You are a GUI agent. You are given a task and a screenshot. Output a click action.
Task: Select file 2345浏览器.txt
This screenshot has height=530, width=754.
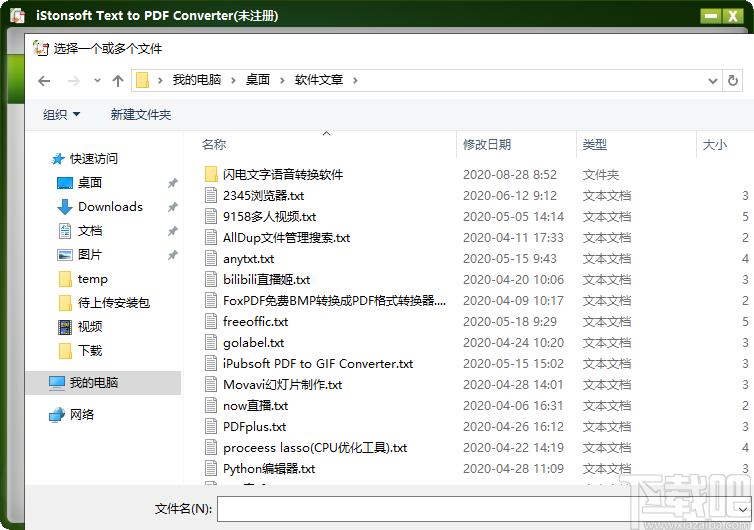[264, 196]
